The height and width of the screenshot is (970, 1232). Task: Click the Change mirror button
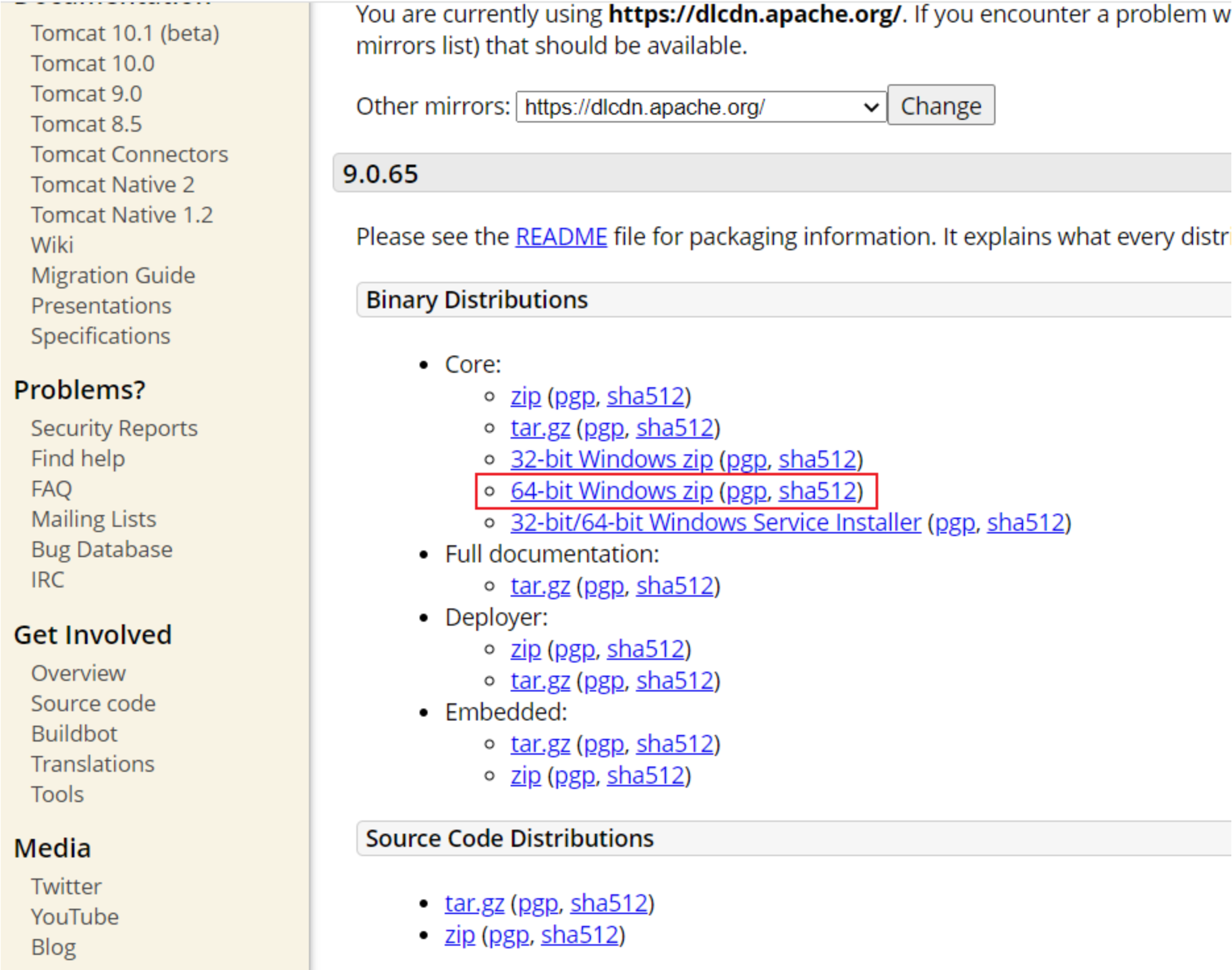[x=941, y=105]
